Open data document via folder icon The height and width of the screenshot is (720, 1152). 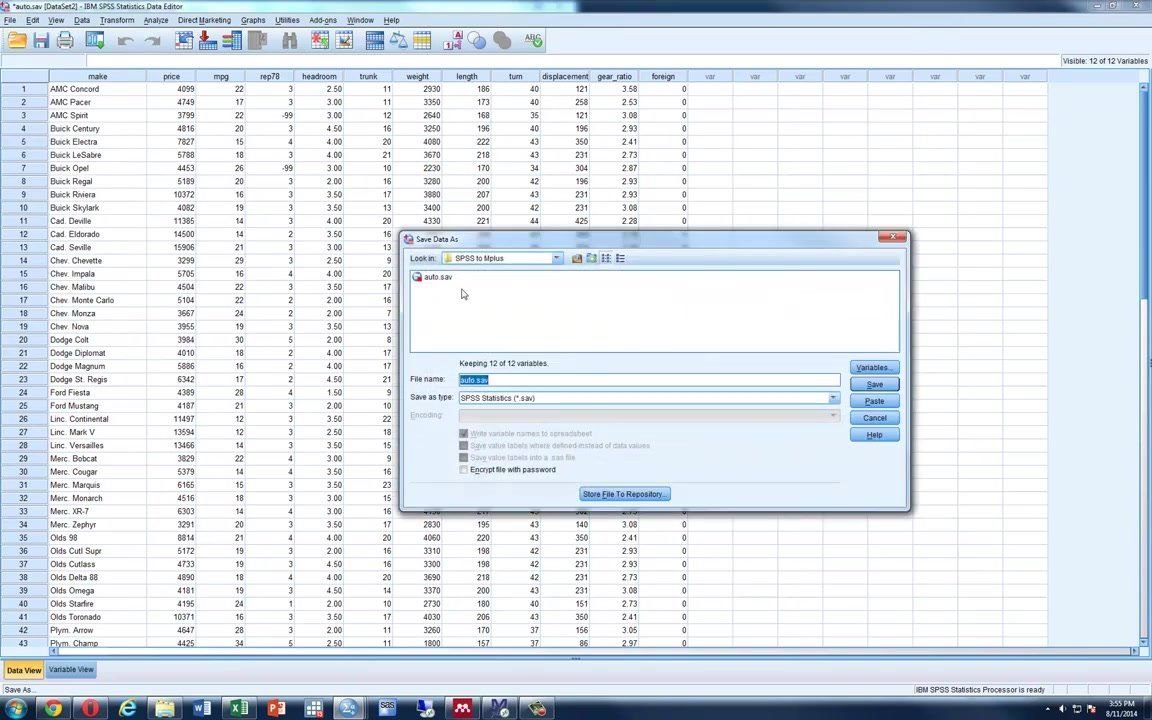(x=17, y=40)
